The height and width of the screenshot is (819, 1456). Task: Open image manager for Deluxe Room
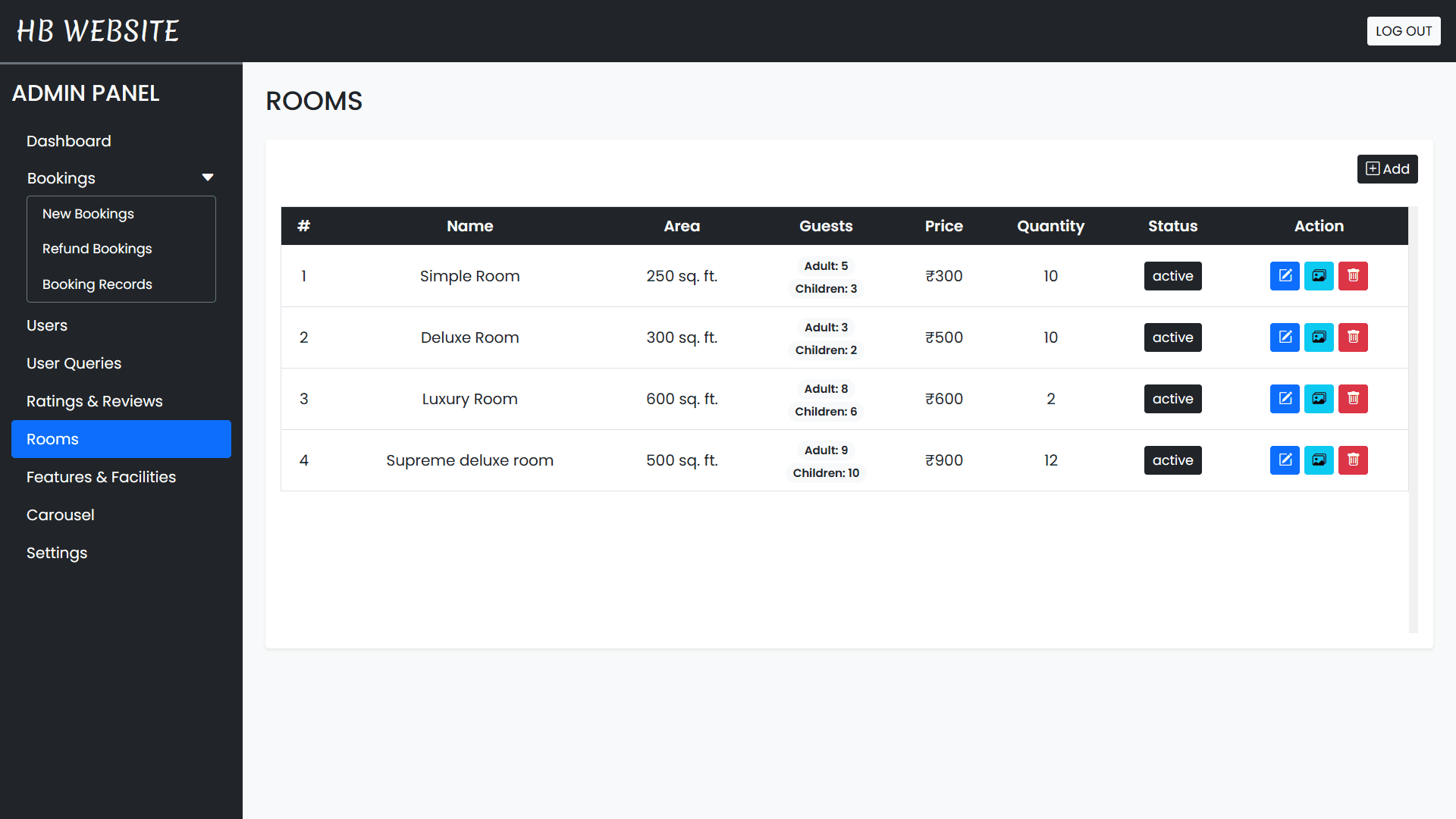point(1319,337)
